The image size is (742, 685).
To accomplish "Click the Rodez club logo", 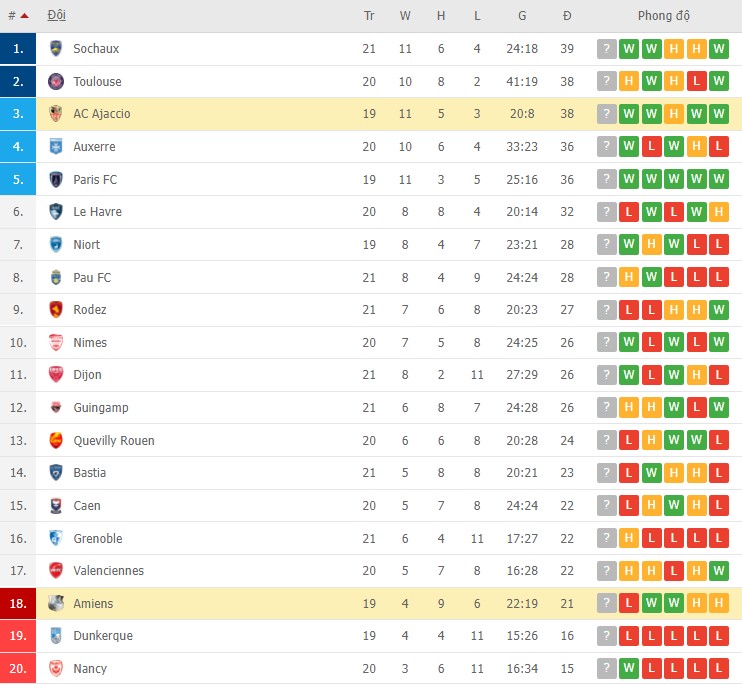I will click(x=56, y=310).
